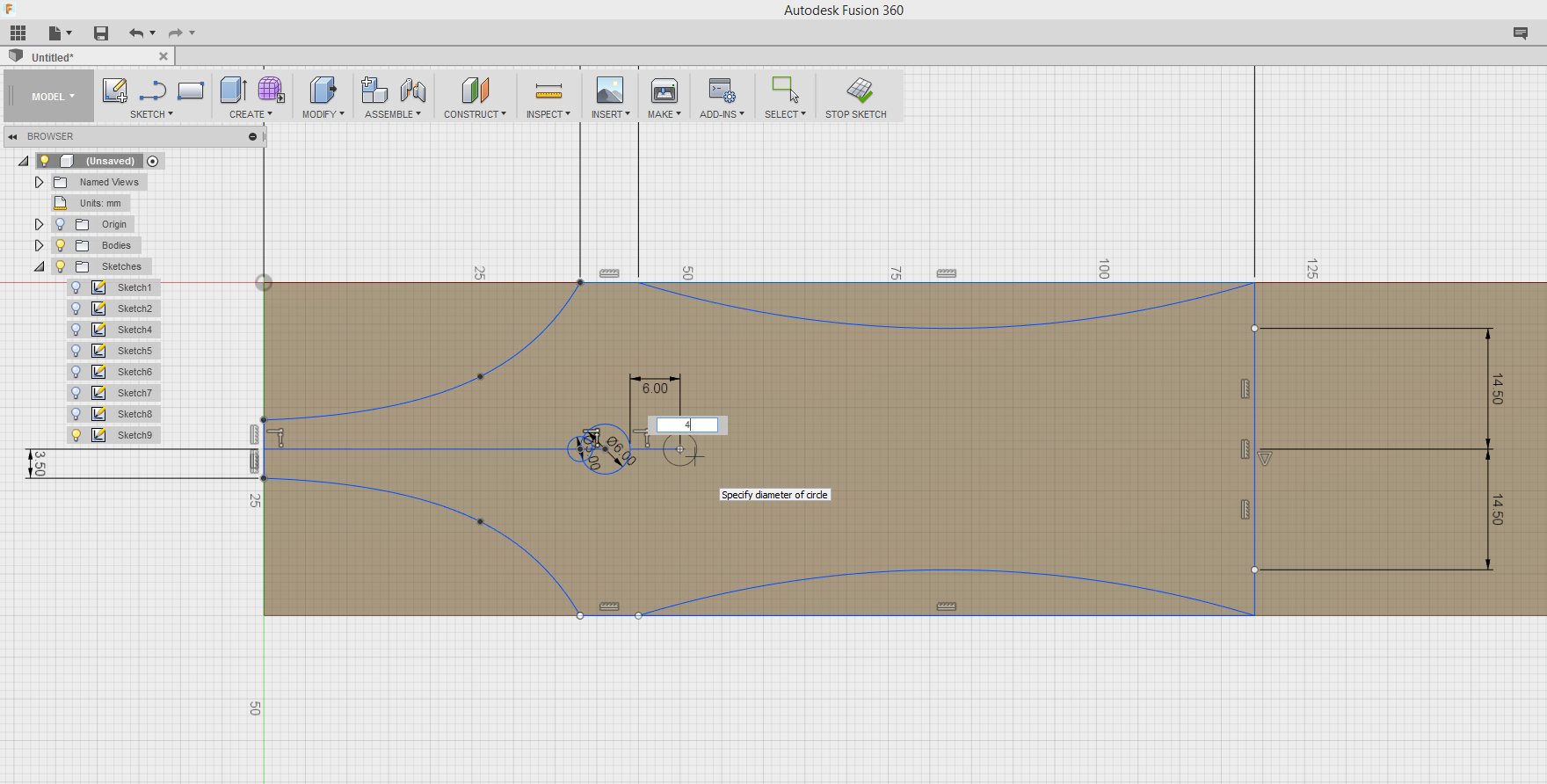This screenshot has width=1547, height=784.
Task: Click the Save icon
Action: 101,33
